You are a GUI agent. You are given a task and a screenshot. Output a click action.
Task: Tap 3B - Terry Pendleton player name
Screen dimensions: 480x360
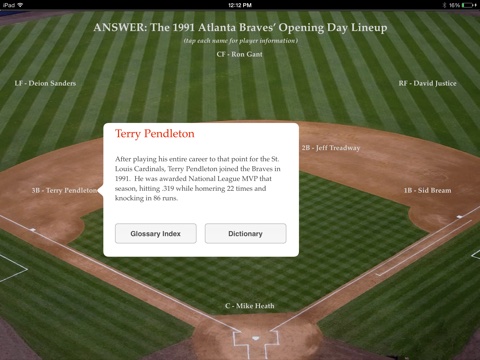click(64, 190)
